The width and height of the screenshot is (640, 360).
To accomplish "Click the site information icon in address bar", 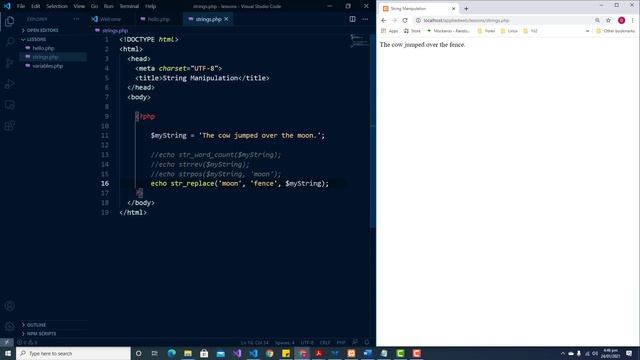I will click(x=418, y=20).
